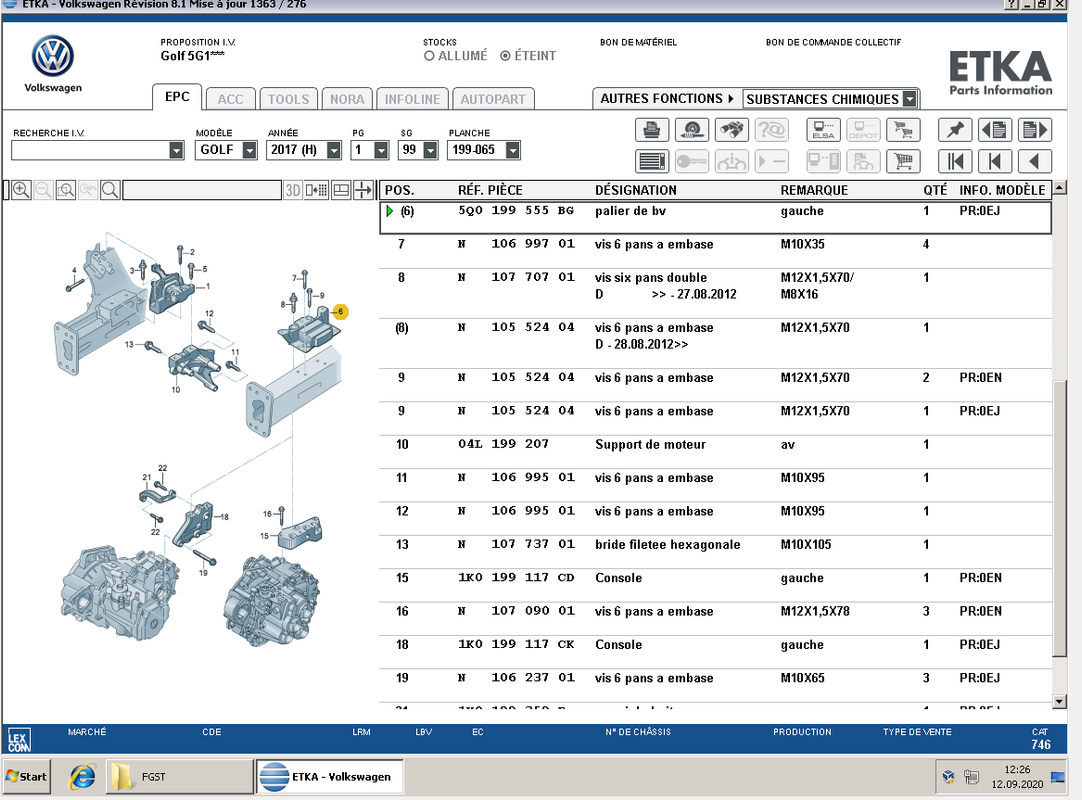This screenshot has height=800, width=1082.
Task: Go to next page with right document arrow
Action: [1034, 130]
